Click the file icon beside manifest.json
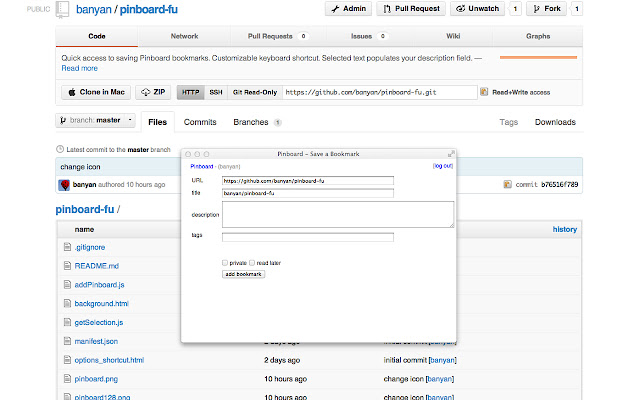The height and width of the screenshot is (400, 640). click(x=67, y=341)
